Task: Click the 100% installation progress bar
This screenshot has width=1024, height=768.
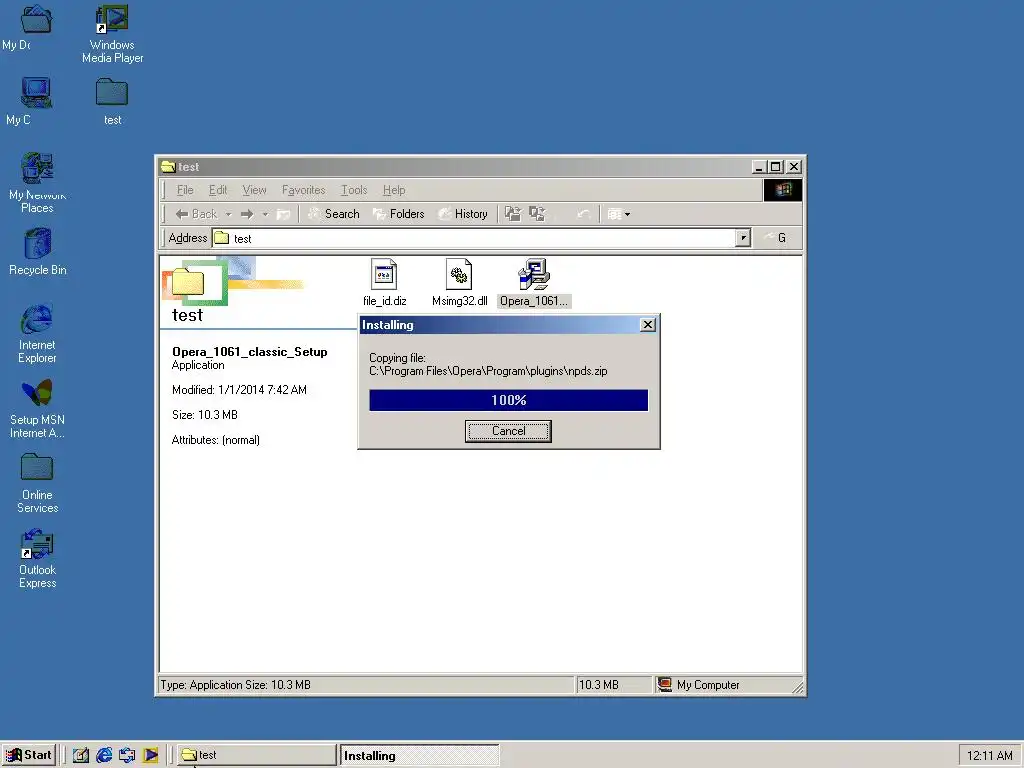Action: tap(508, 400)
